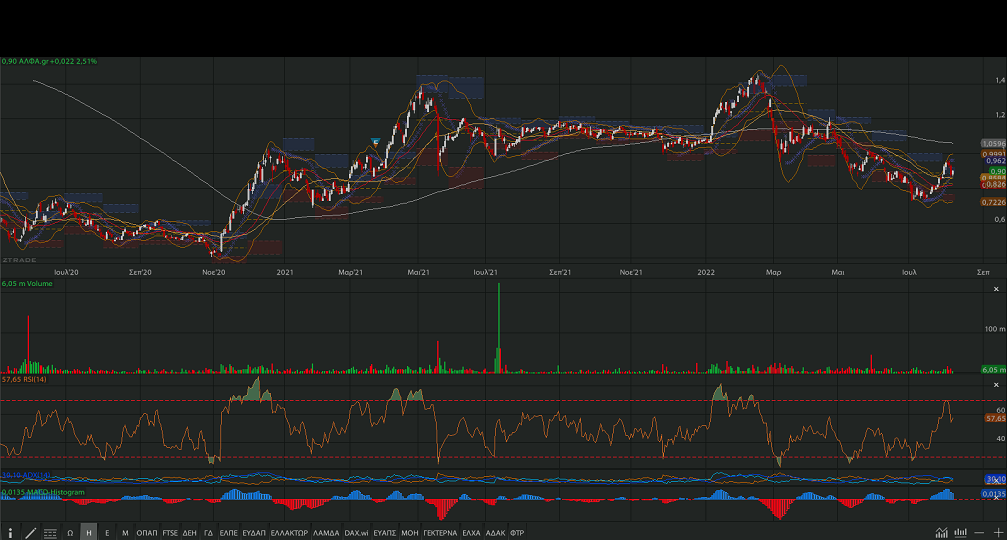The image size is (1007, 540).
Task: Zoom in with the plus icon
Action: (997, 533)
